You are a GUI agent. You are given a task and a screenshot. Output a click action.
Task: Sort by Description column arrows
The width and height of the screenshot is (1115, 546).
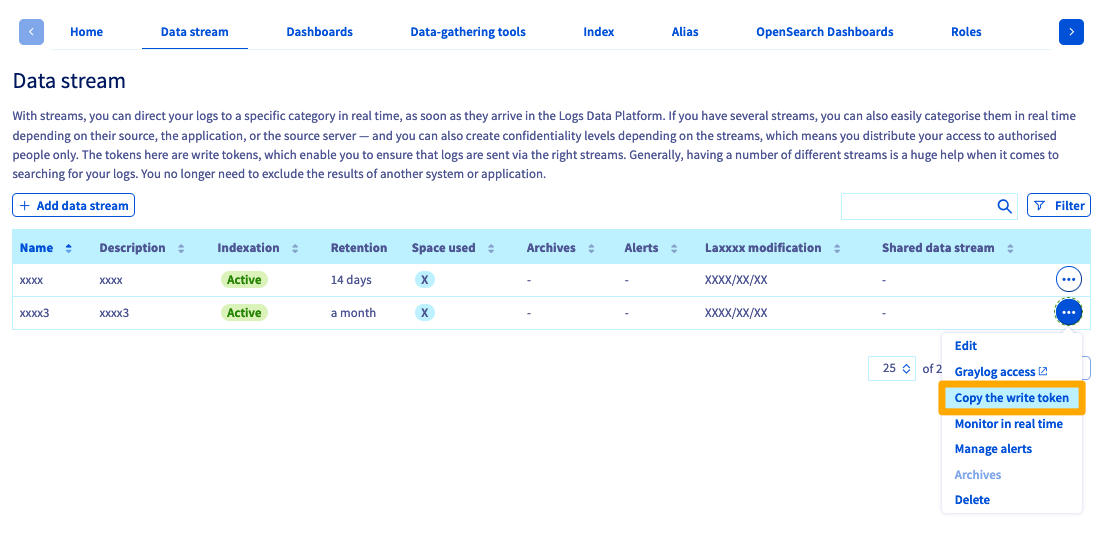[181, 248]
